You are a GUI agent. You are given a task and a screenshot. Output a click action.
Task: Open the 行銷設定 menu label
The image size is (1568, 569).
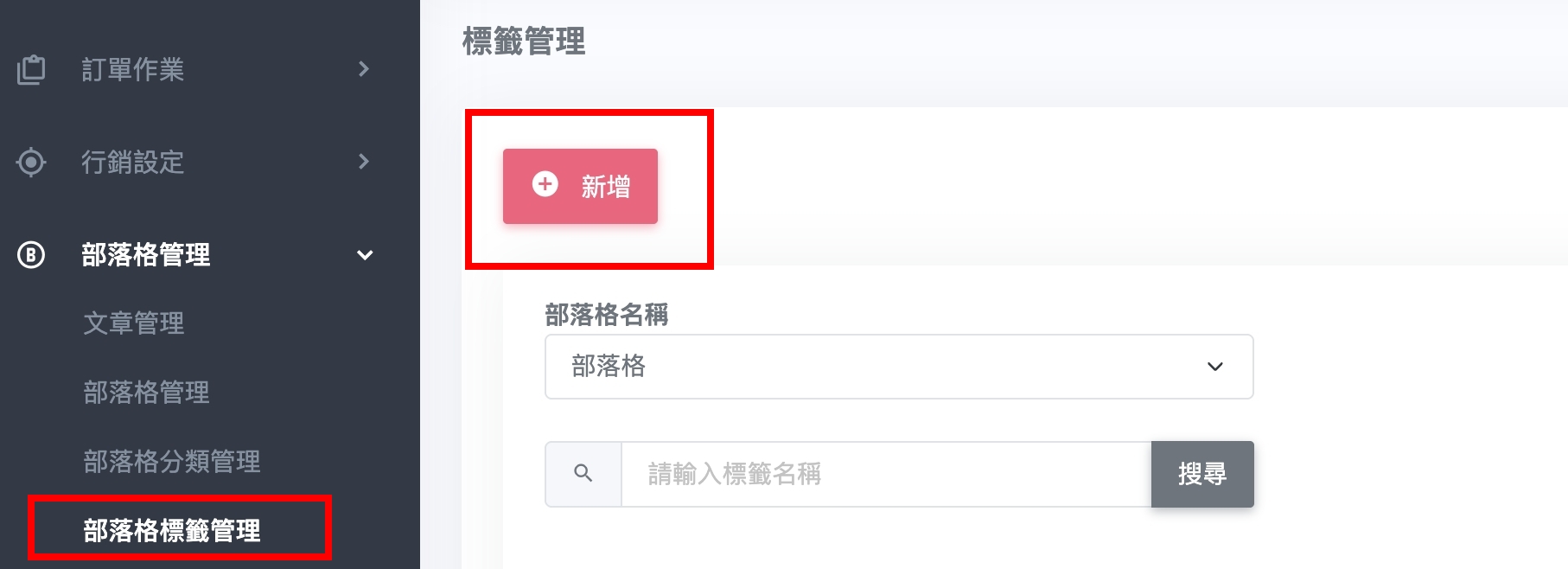point(132,162)
